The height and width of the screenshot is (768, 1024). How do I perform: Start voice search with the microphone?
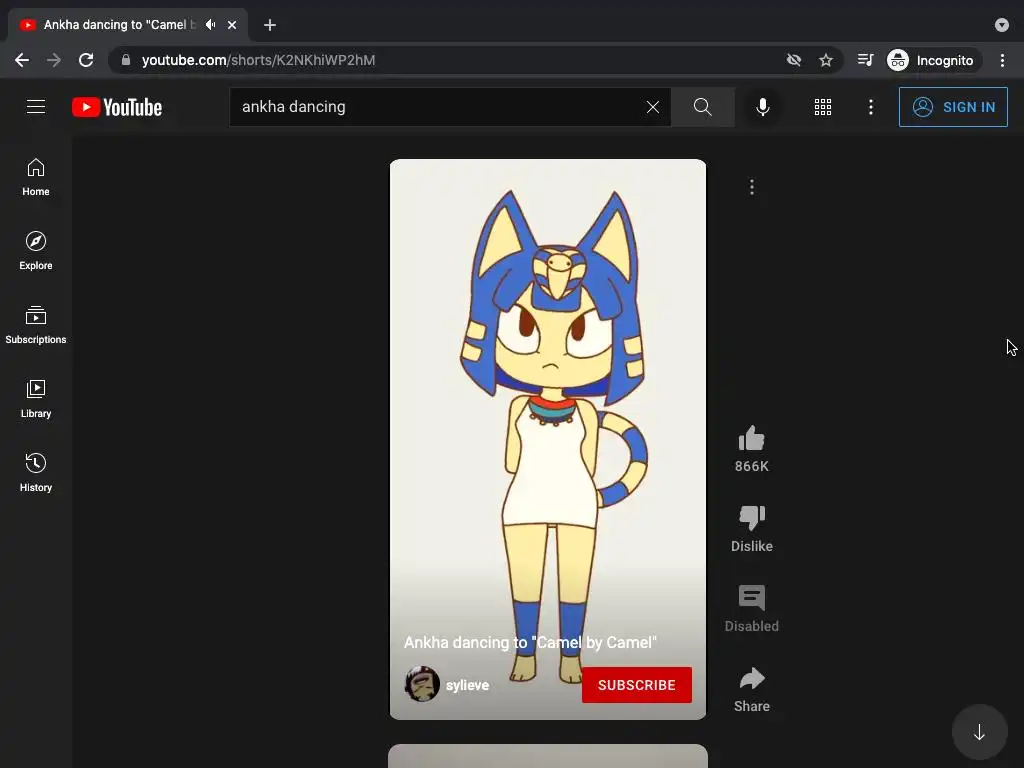[762, 107]
